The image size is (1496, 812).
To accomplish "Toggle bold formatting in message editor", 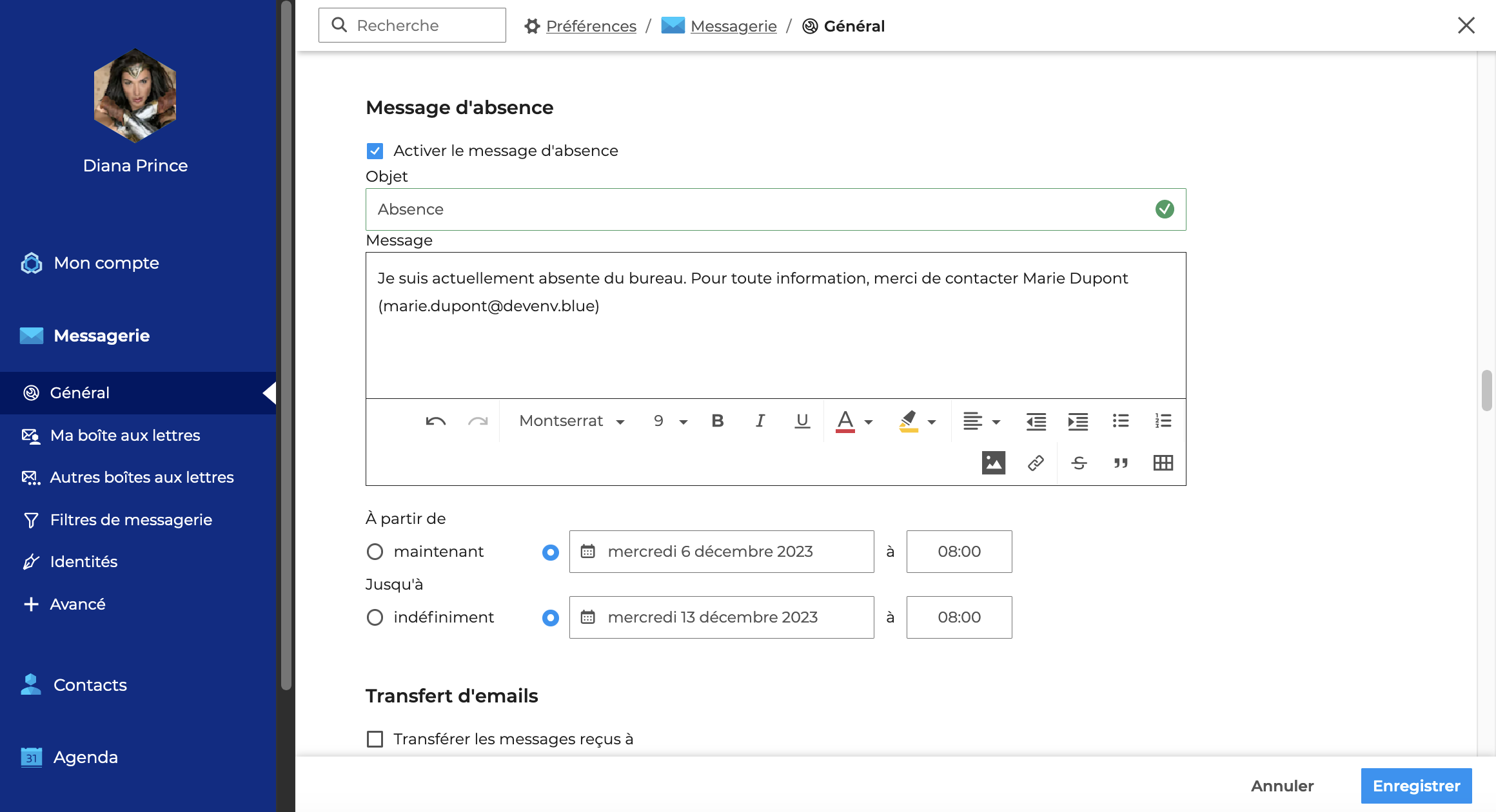I will point(717,421).
